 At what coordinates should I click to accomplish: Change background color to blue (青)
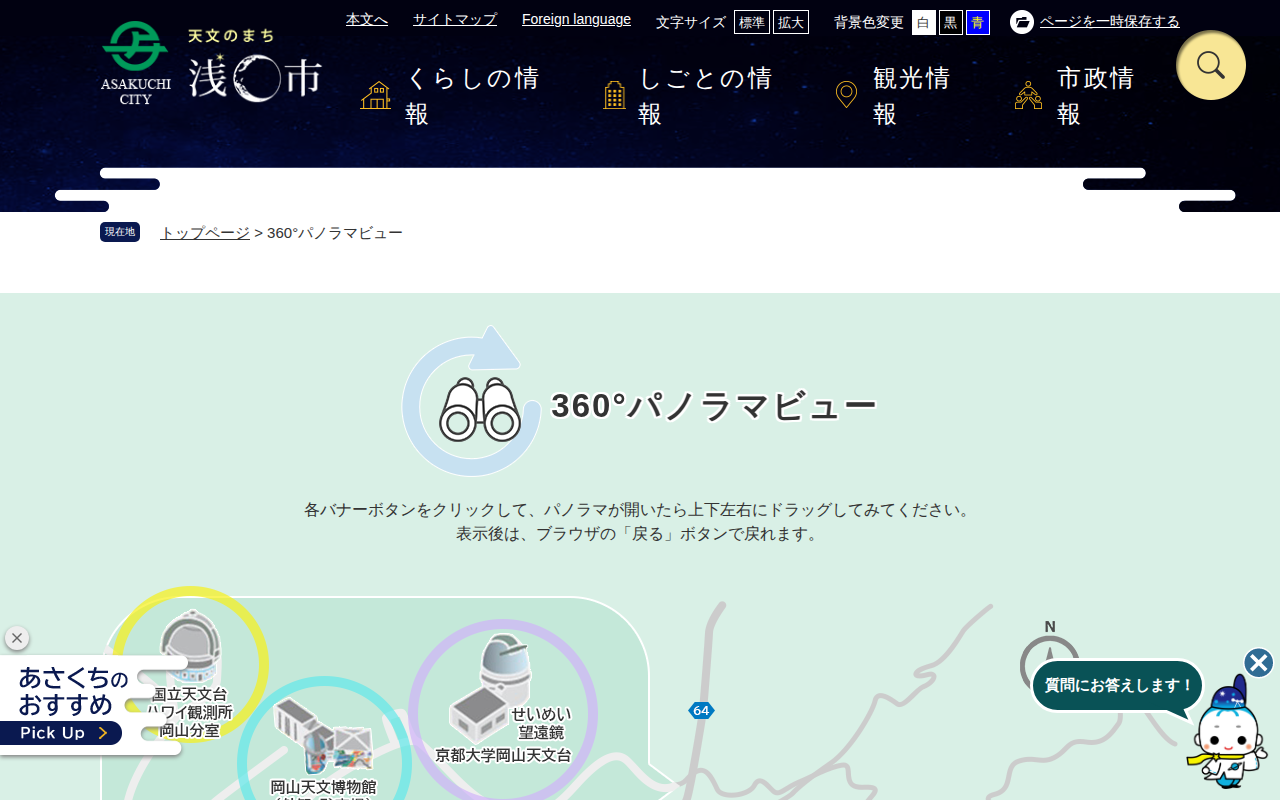pyautogui.click(x=978, y=22)
